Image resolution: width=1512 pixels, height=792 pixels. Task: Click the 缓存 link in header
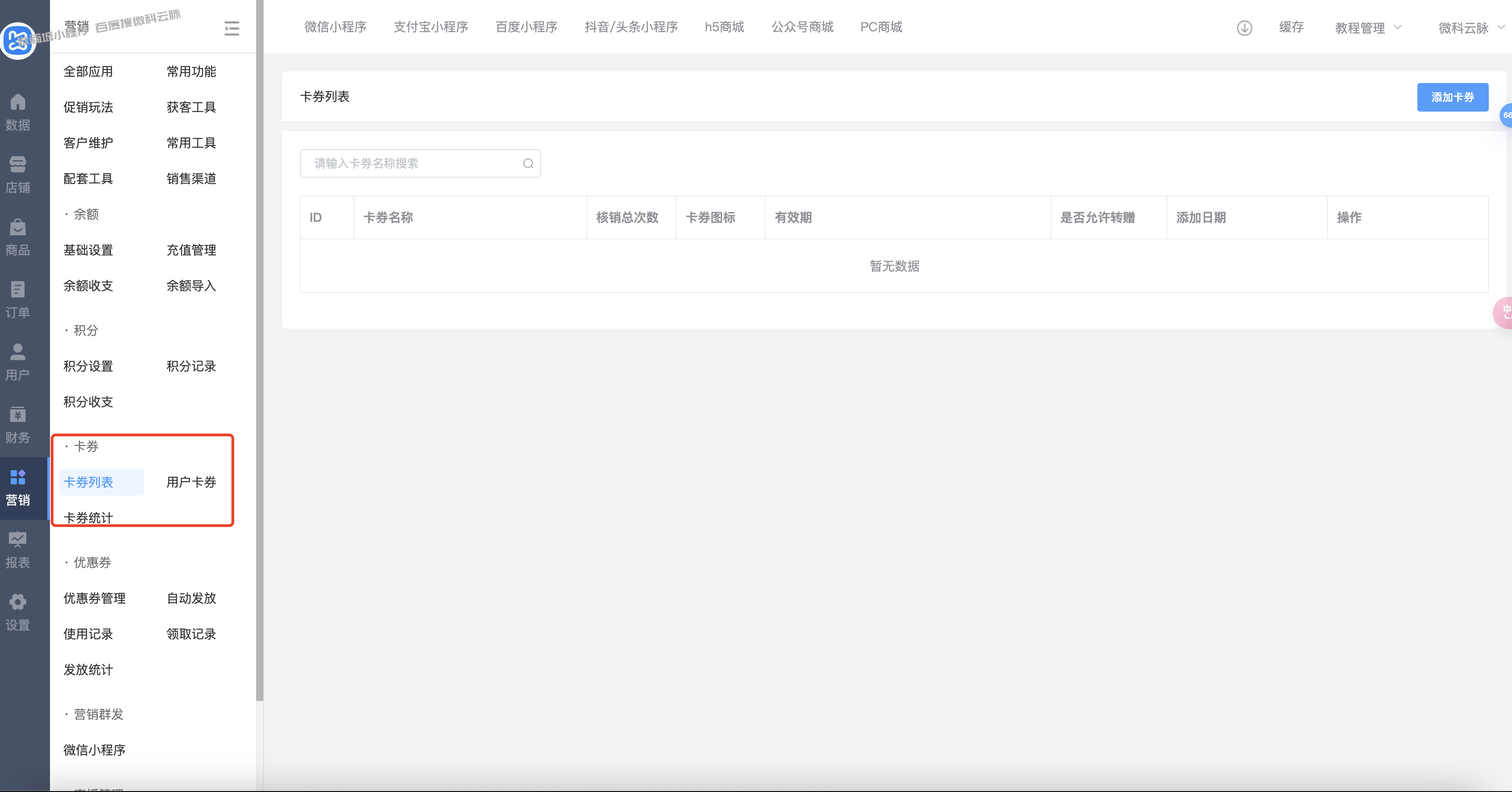click(1291, 27)
